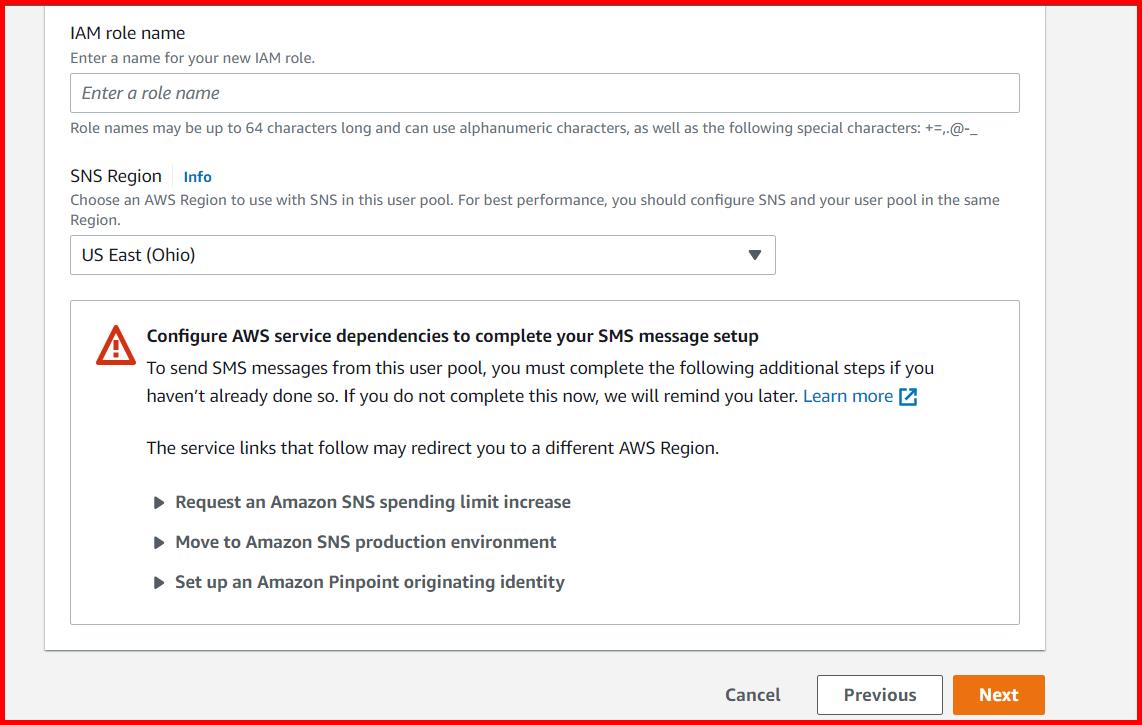Open the SNS Region dropdown
Screen dimensions: 1142x725
[x=422, y=255]
